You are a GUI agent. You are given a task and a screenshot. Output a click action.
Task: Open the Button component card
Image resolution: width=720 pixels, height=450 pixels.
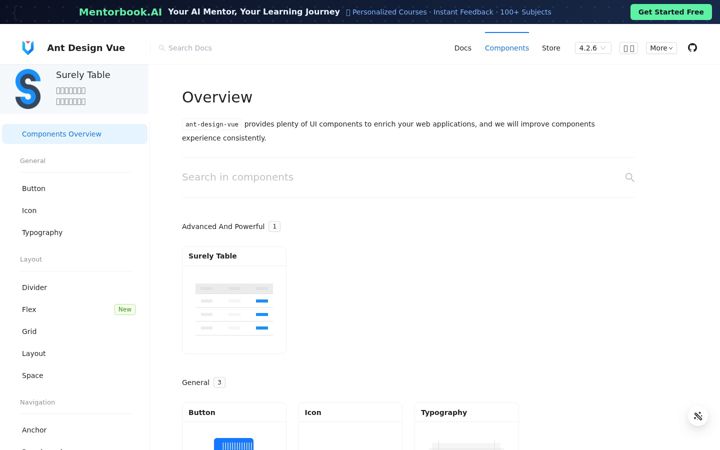(x=234, y=427)
